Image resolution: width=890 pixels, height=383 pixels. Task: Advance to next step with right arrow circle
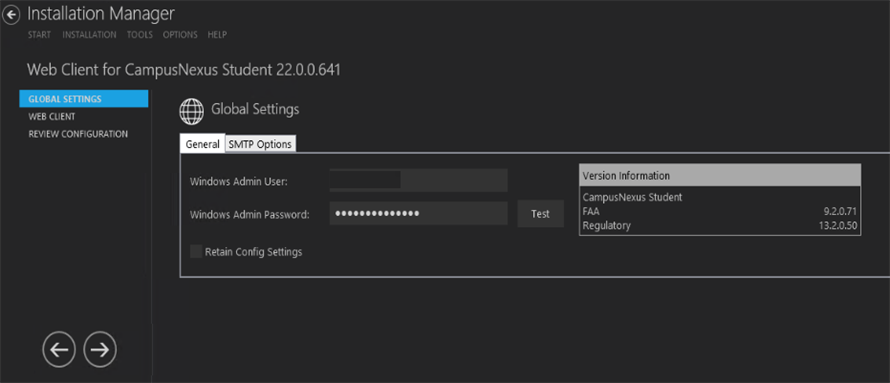pos(100,350)
